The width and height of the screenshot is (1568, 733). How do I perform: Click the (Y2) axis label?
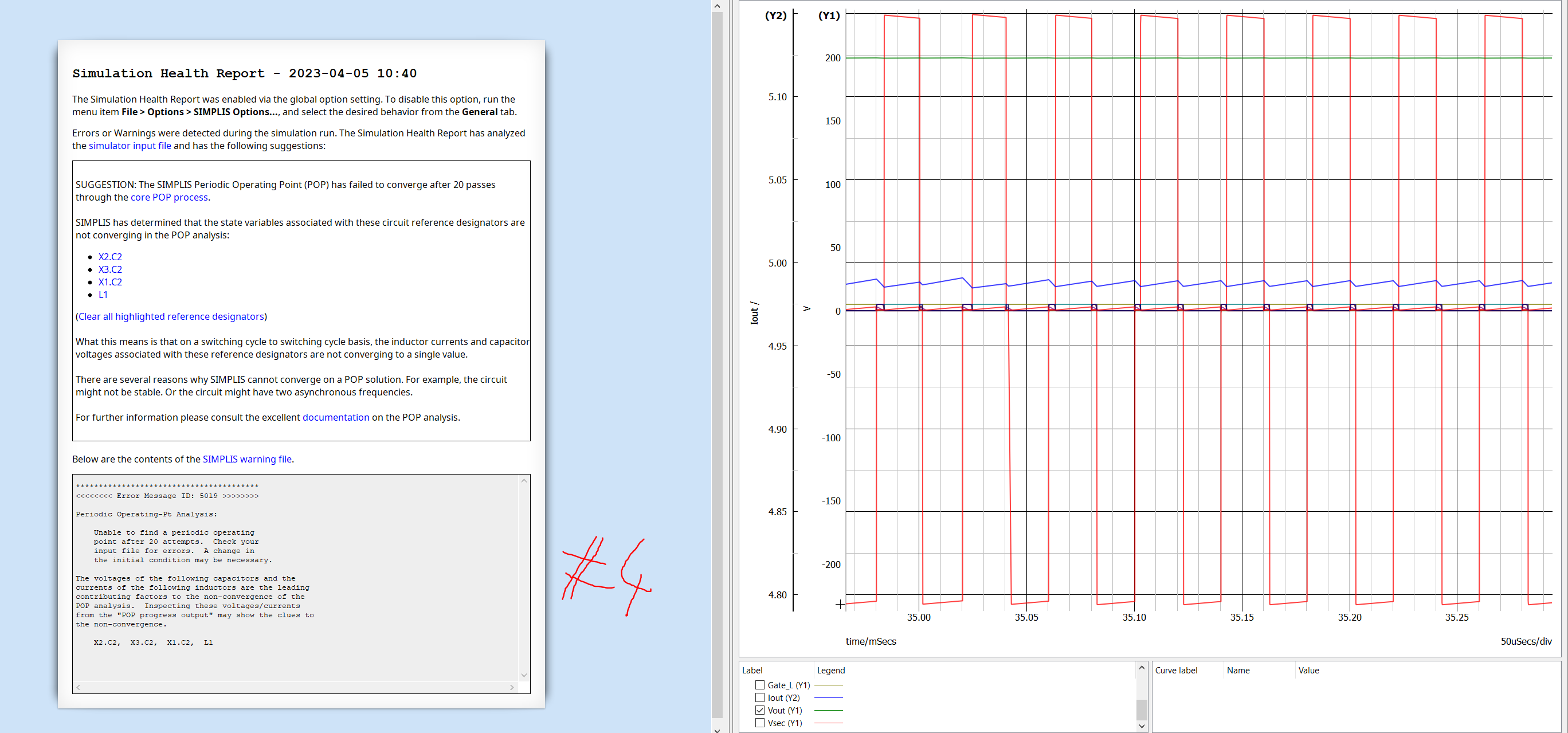tap(775, 15)
